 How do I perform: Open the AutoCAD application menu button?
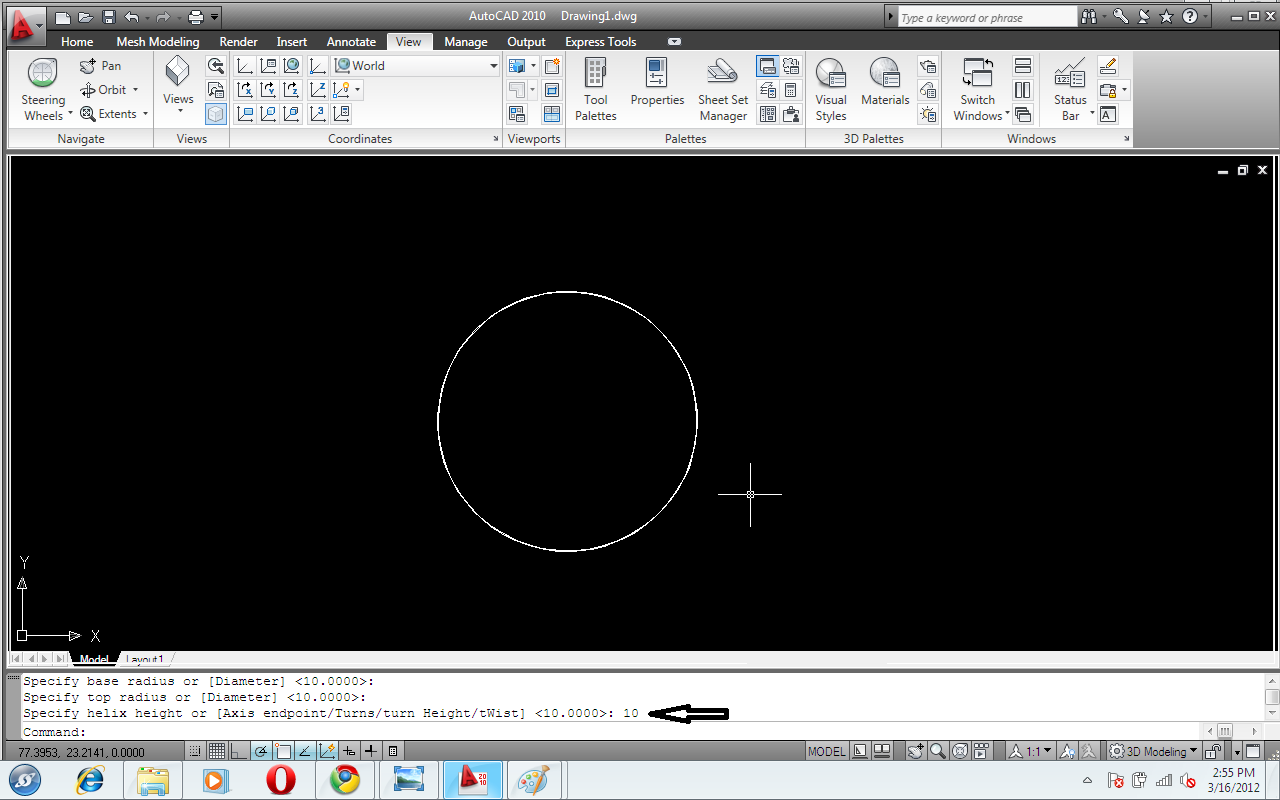pyautogui.click(x=25, y=24)
